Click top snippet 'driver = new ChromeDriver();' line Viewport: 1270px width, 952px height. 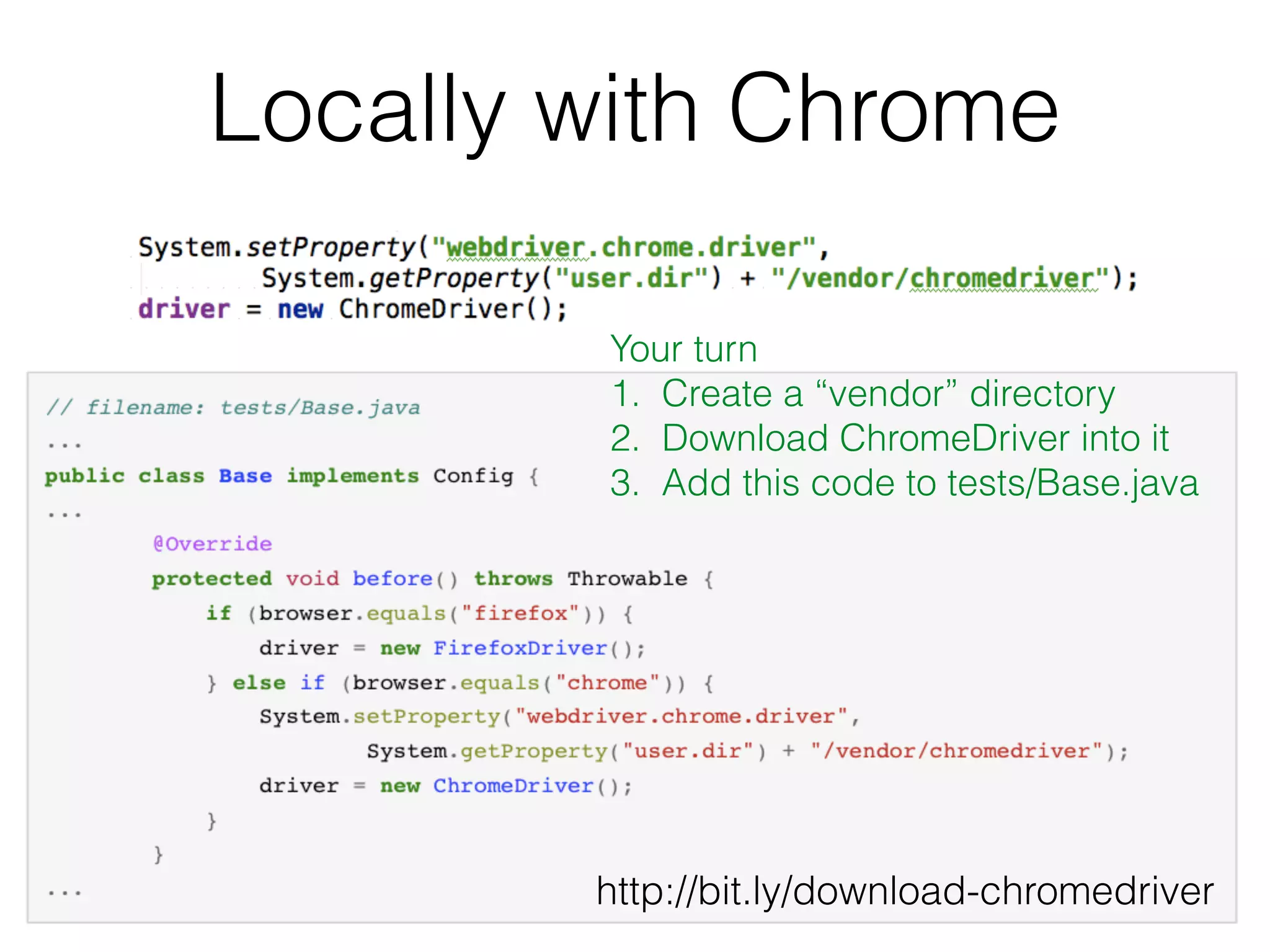352,309
